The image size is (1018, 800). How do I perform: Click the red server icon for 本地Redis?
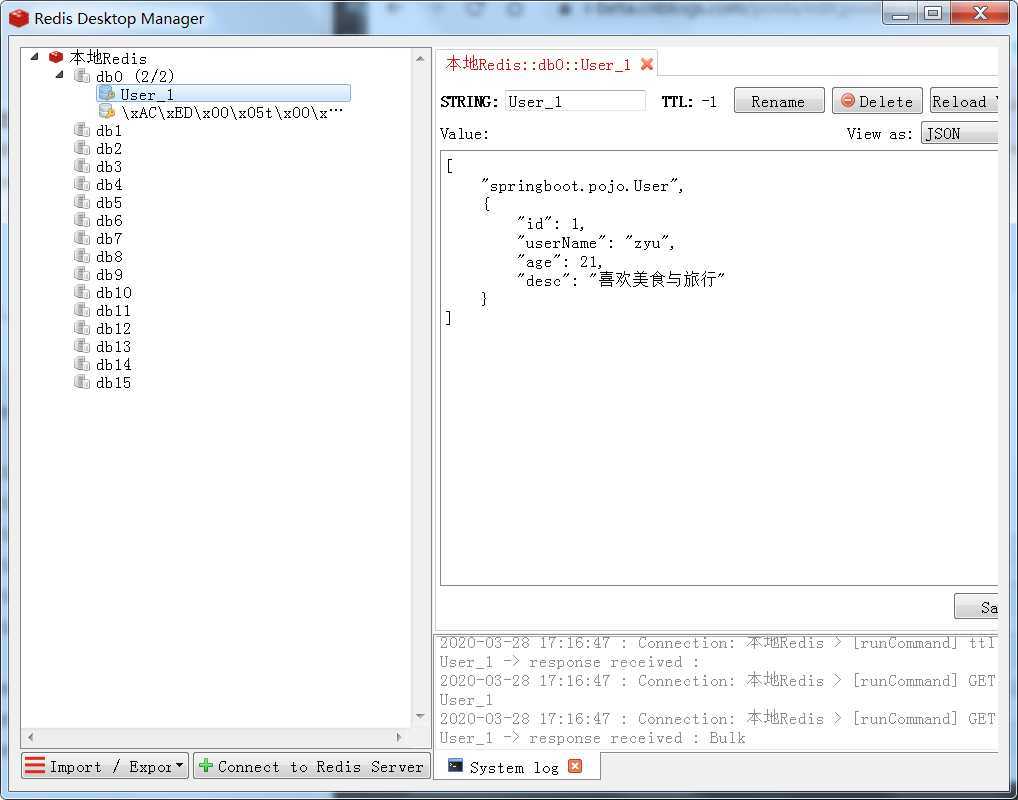click(x=56, y=58)
